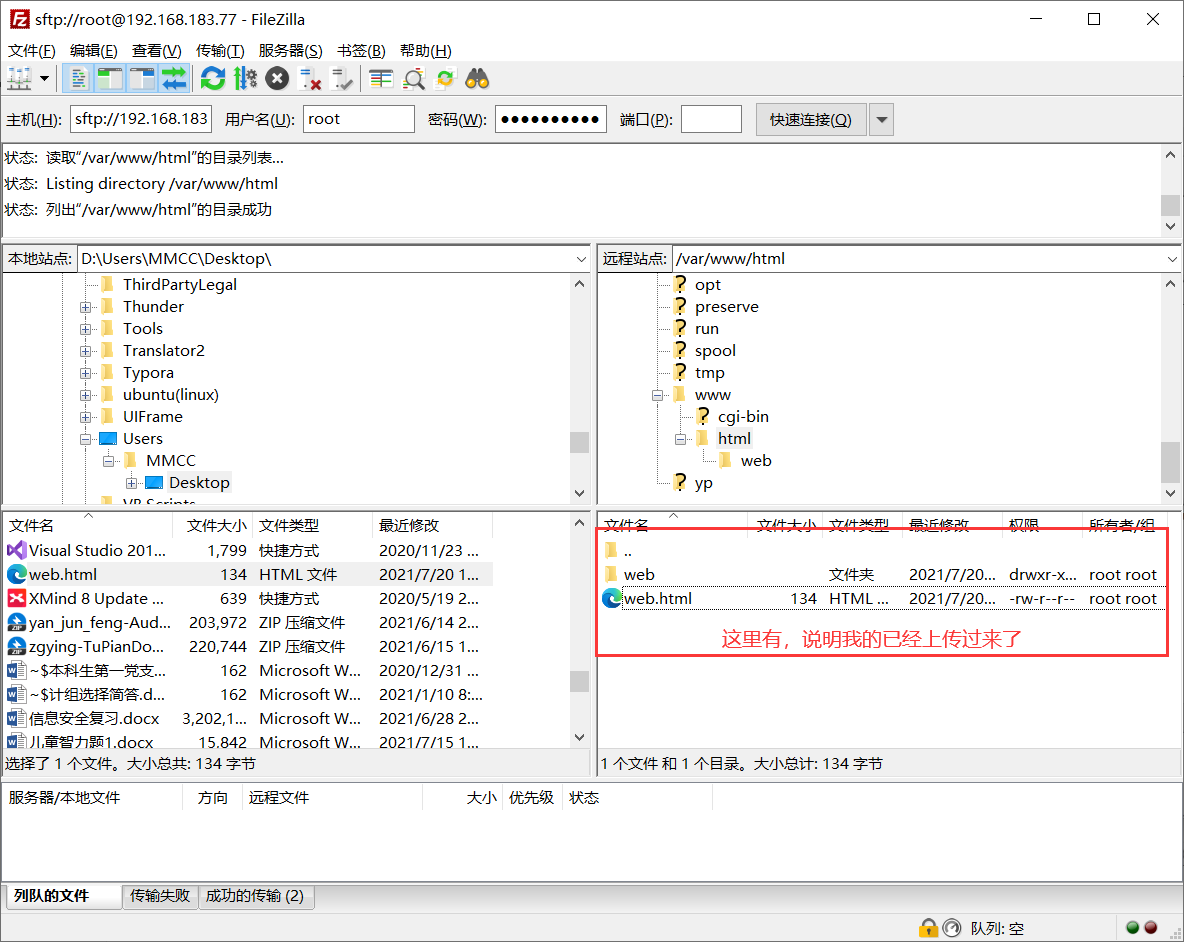Viewport: 1184px width, 942px height.
Task: Toggle the message log display
Action: coord(78,78)
